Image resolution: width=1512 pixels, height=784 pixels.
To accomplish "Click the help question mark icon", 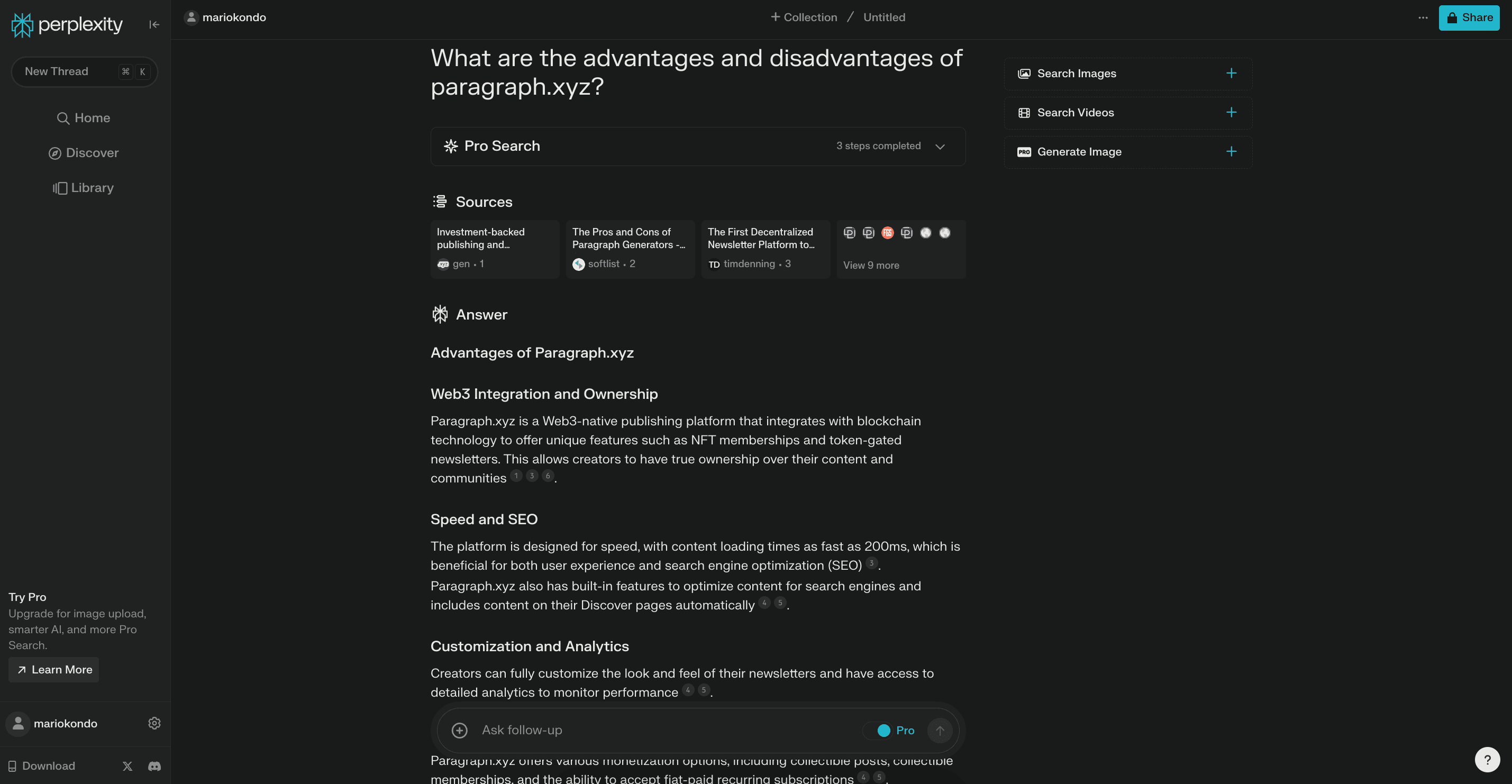I will [1487, 759].
